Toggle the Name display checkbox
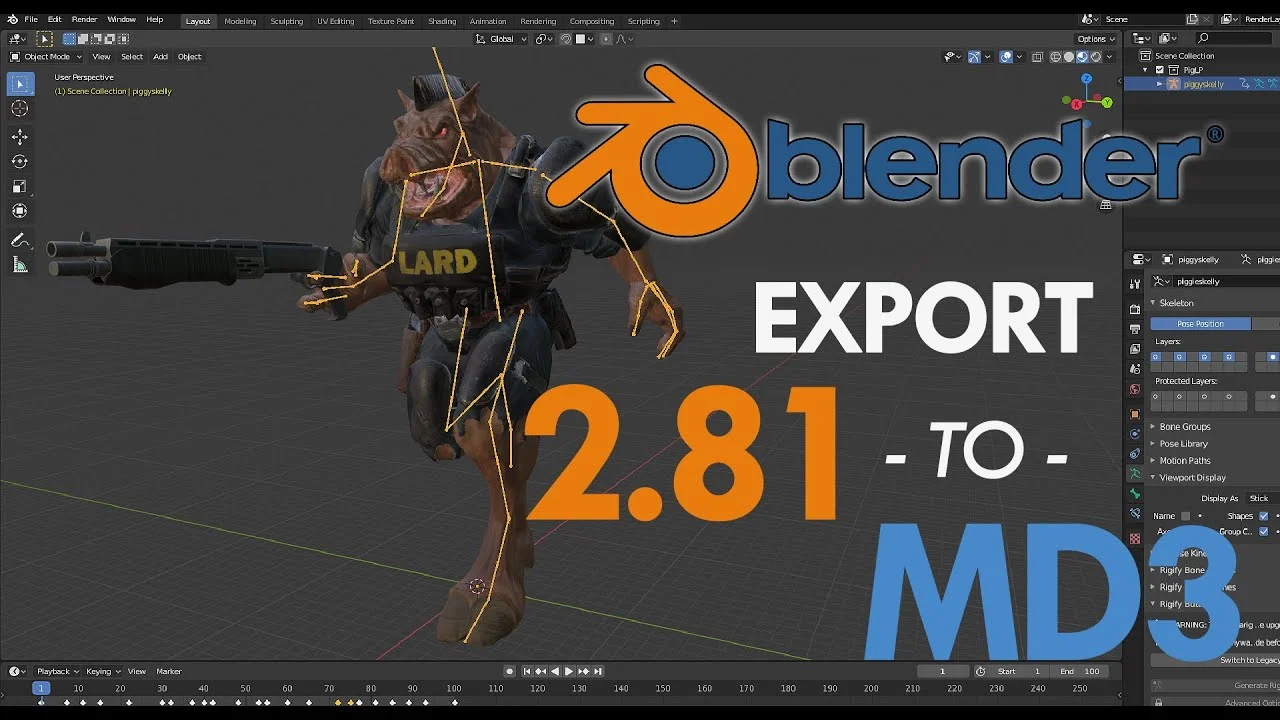This screenshot has width=1280, height=720. (1186, 516)
